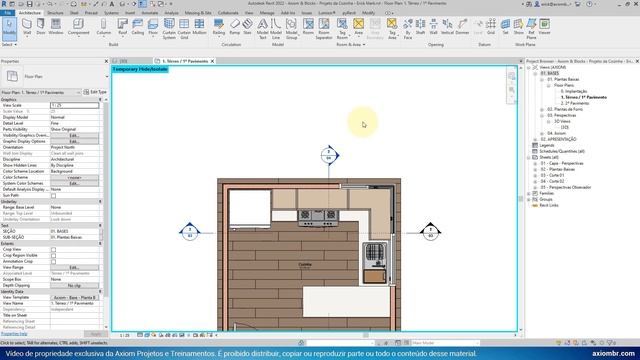The image size is (640, 360).
Task: Choose the Mullion tool
Action: tap(199, 27)
